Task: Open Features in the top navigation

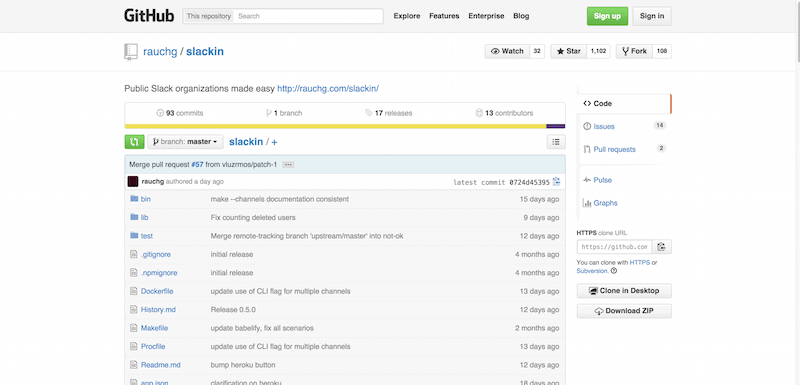Action: tap(444, 16)
